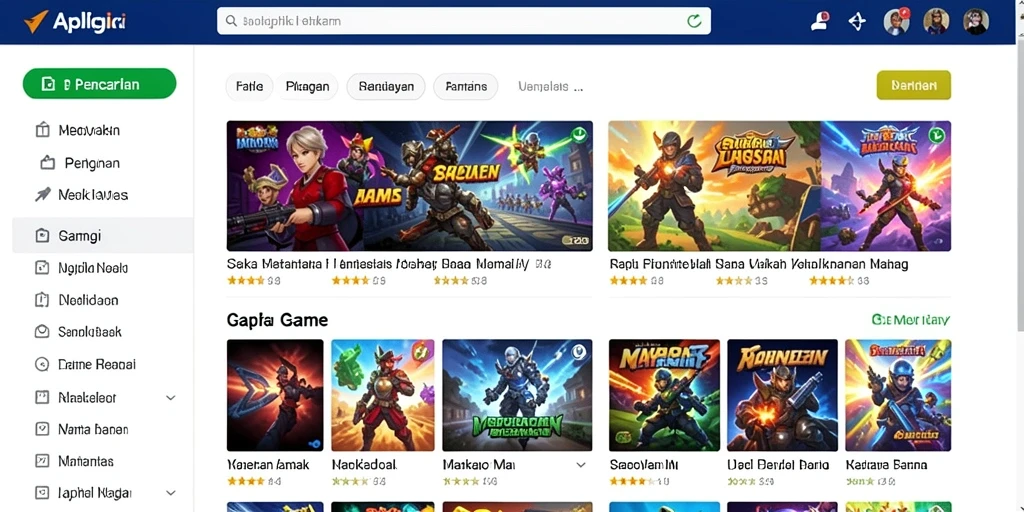
Task: Select the Fatle filter chip
Action: click(249, 86)
